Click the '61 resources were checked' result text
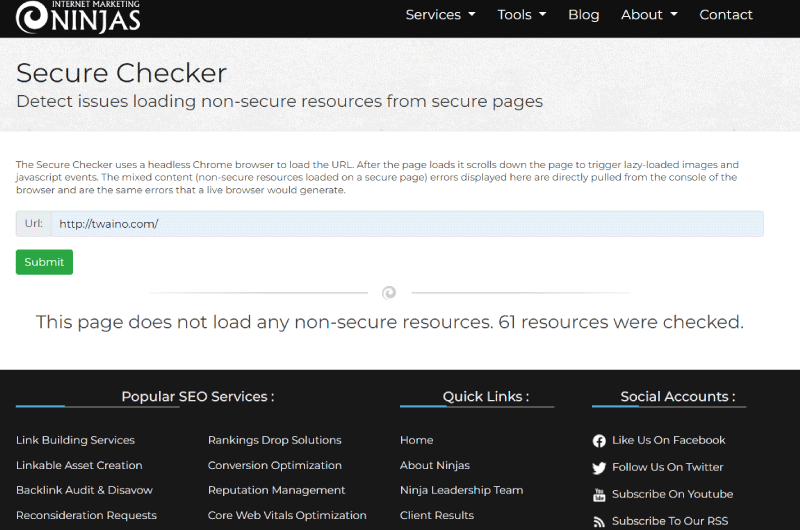The width and height of the screenshot is (800, 530). 621,322
